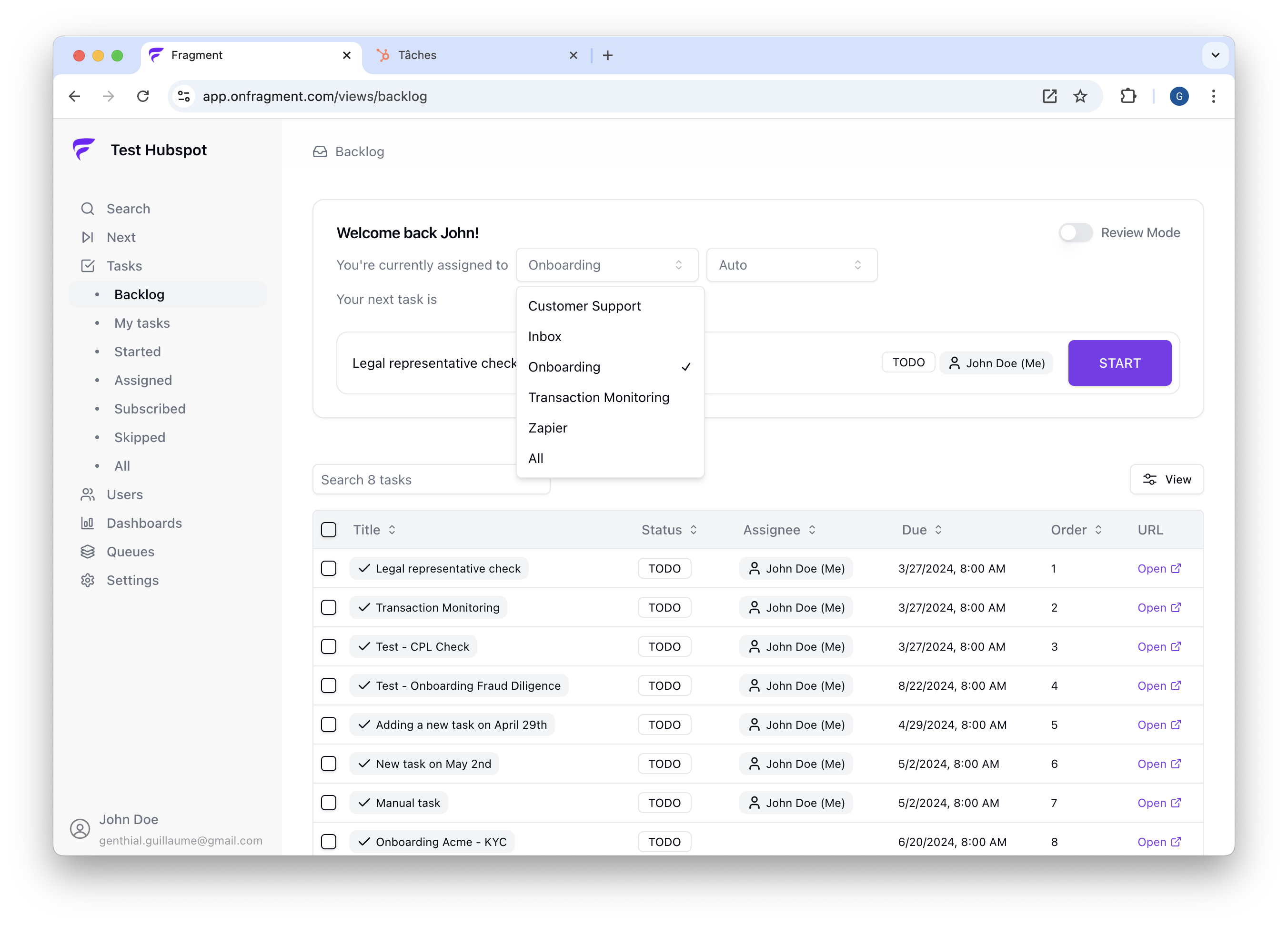This screenshot has width=1288, height=926.
Task: Select All in the queue dropdown list
Action: coord(610,458)
